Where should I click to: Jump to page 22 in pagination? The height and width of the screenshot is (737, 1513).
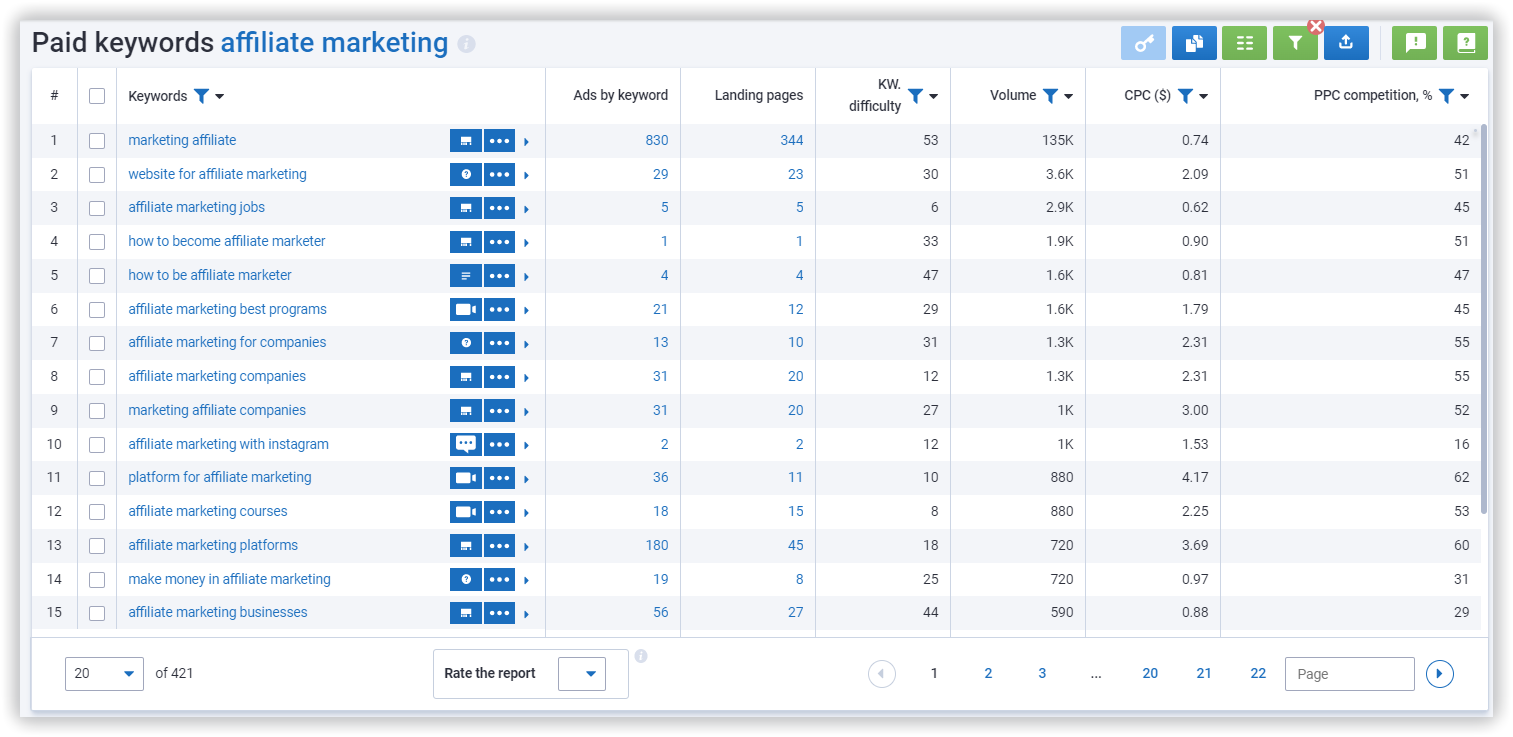[x=1258, y=674]
